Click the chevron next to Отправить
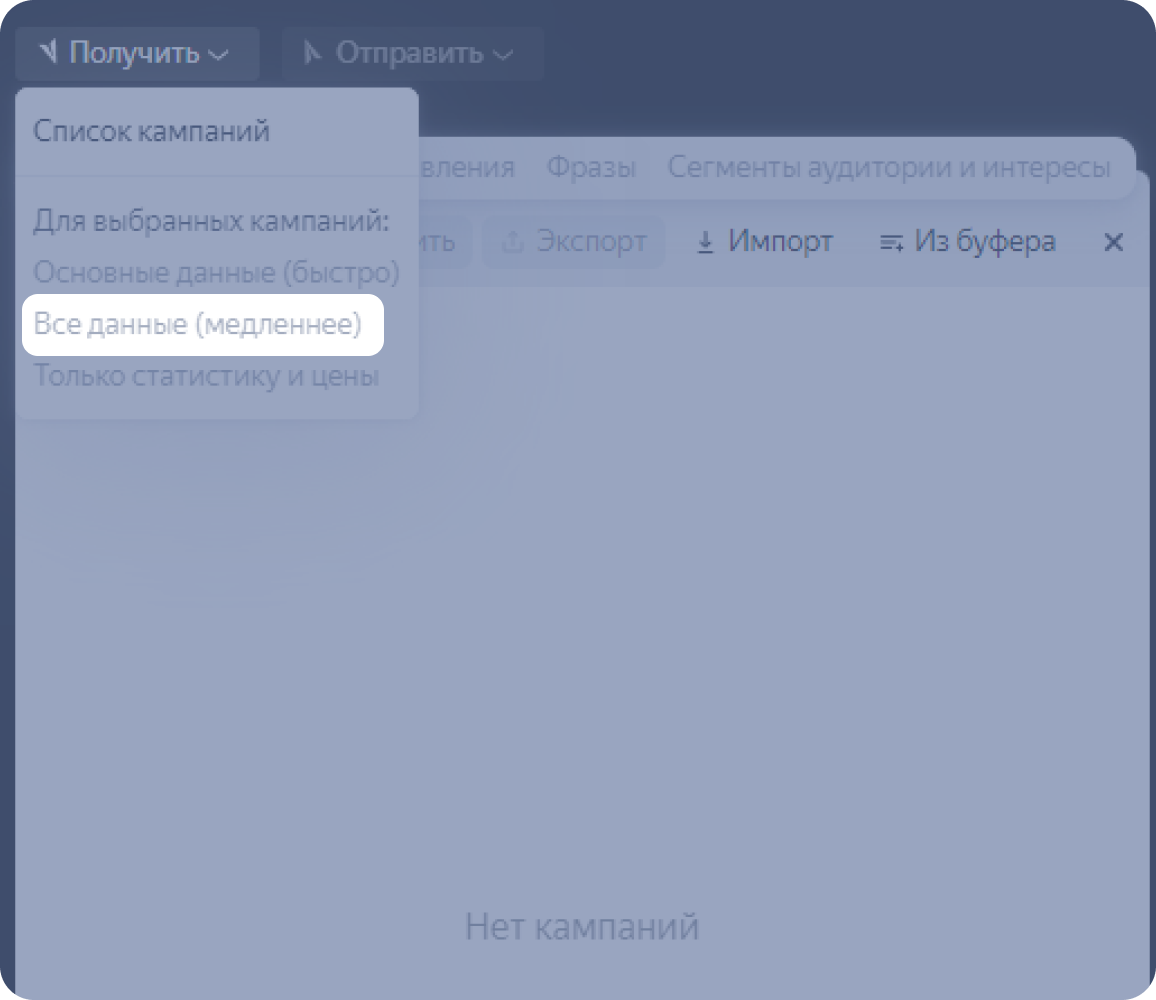The height and width of the screenshot is (1000, 1156). tap(502, 55)
